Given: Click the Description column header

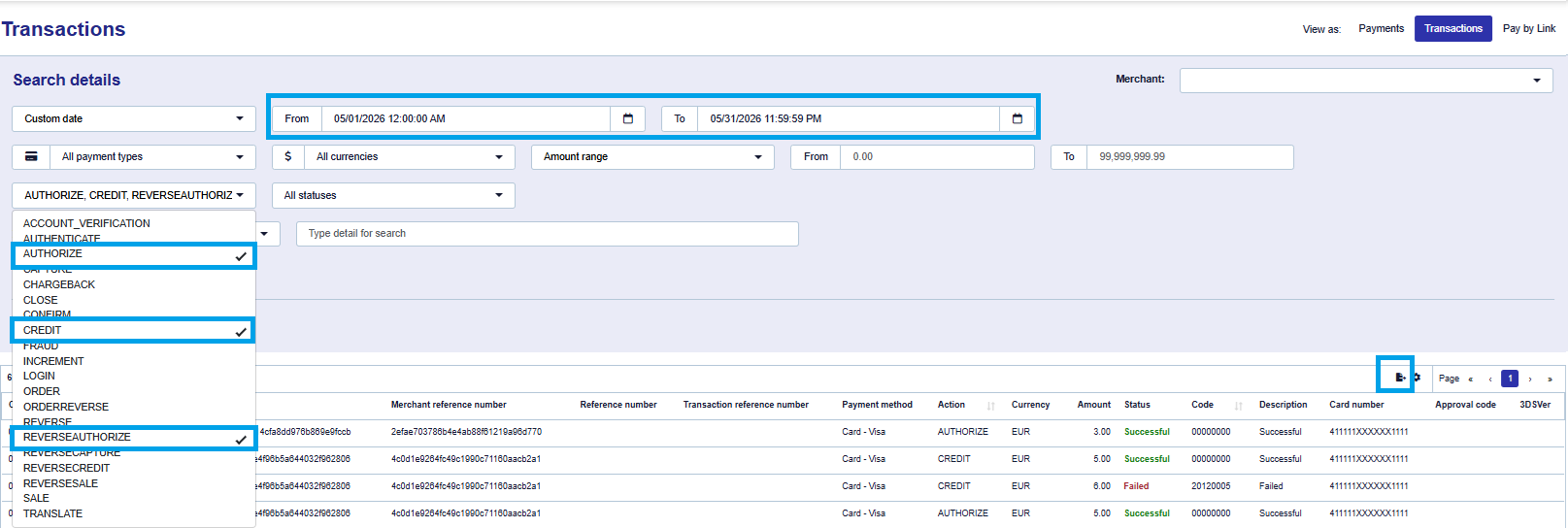Looking at the screenshot, I should (x=1283, y=405).
